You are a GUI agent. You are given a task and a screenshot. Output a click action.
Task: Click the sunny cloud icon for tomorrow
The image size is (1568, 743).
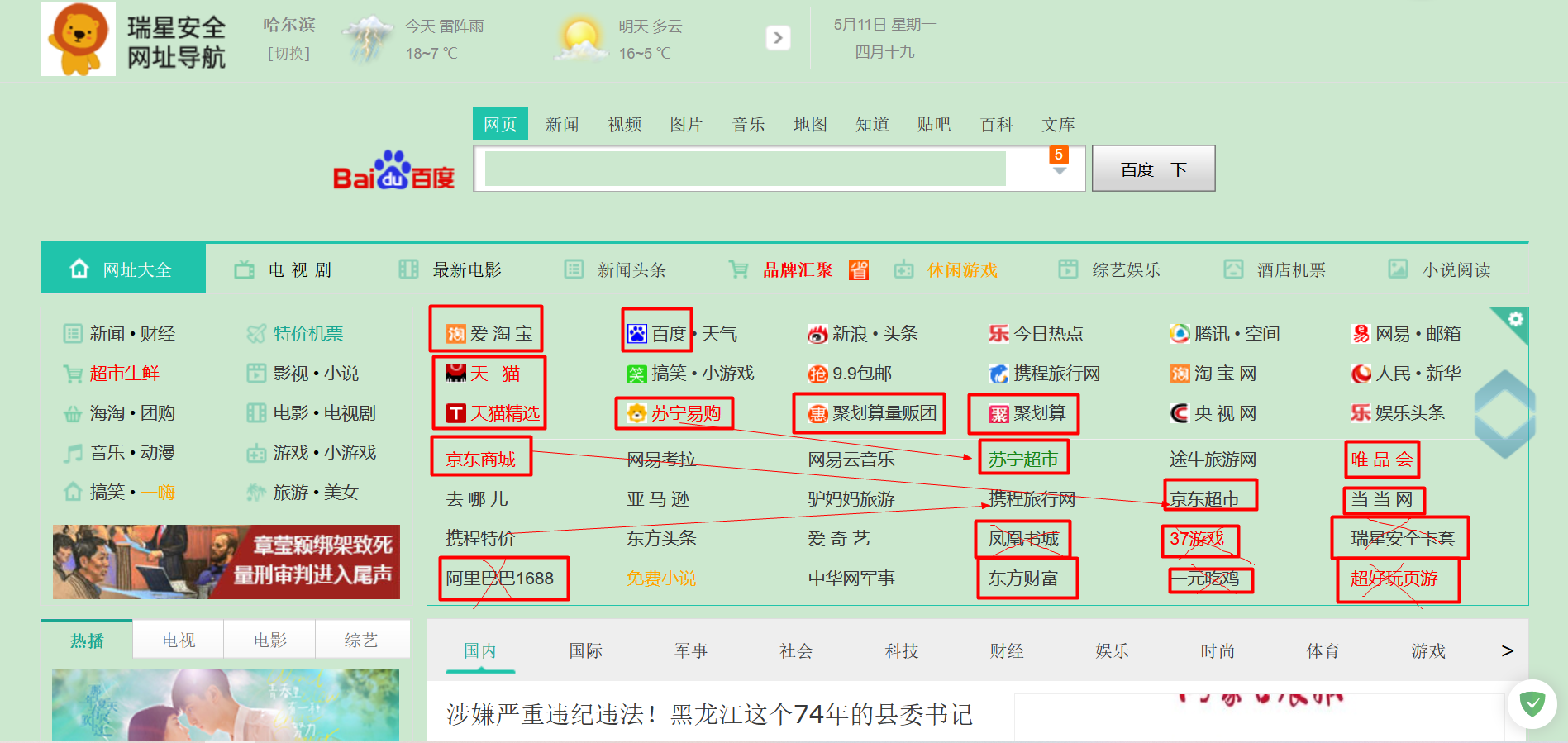click(x=581, y=39)
